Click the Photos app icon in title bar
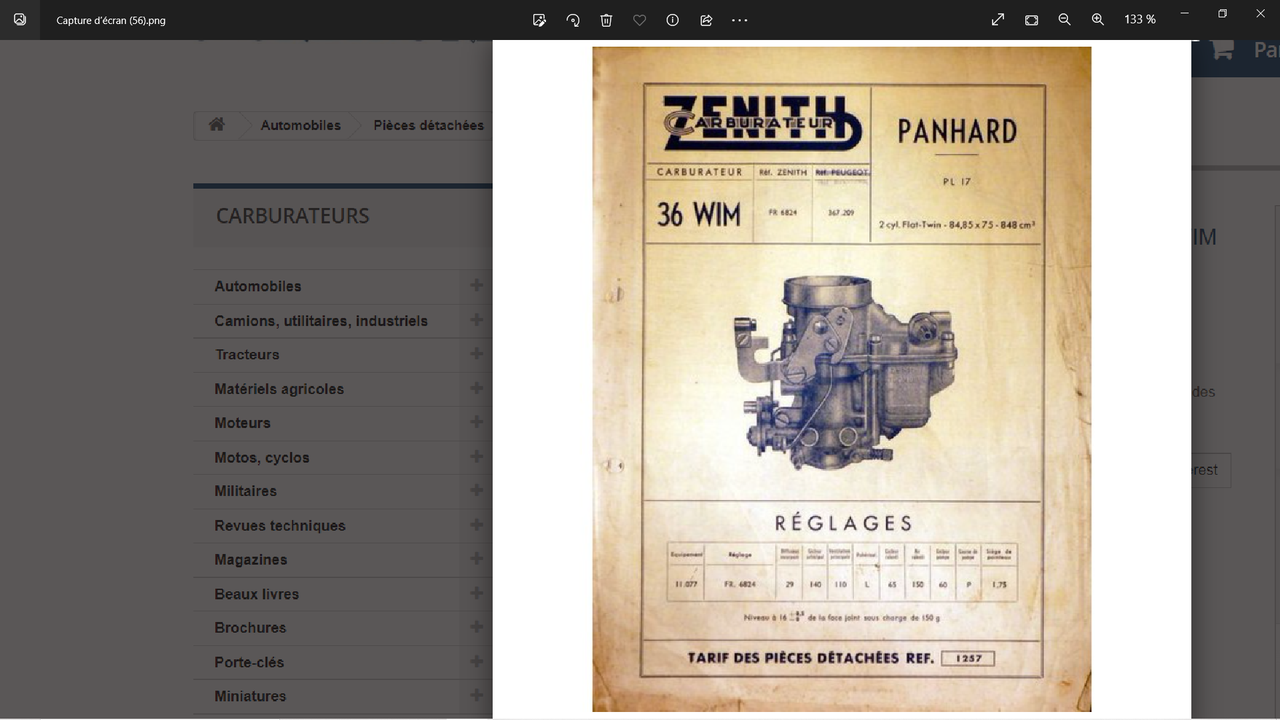The height and width of the screenshot is (720, 1280). (20, 19)
